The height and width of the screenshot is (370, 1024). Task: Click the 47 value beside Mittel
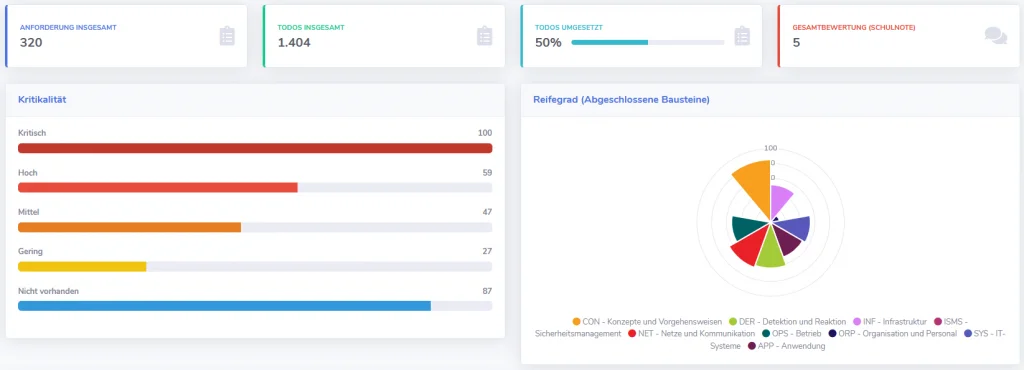point(487,212)
